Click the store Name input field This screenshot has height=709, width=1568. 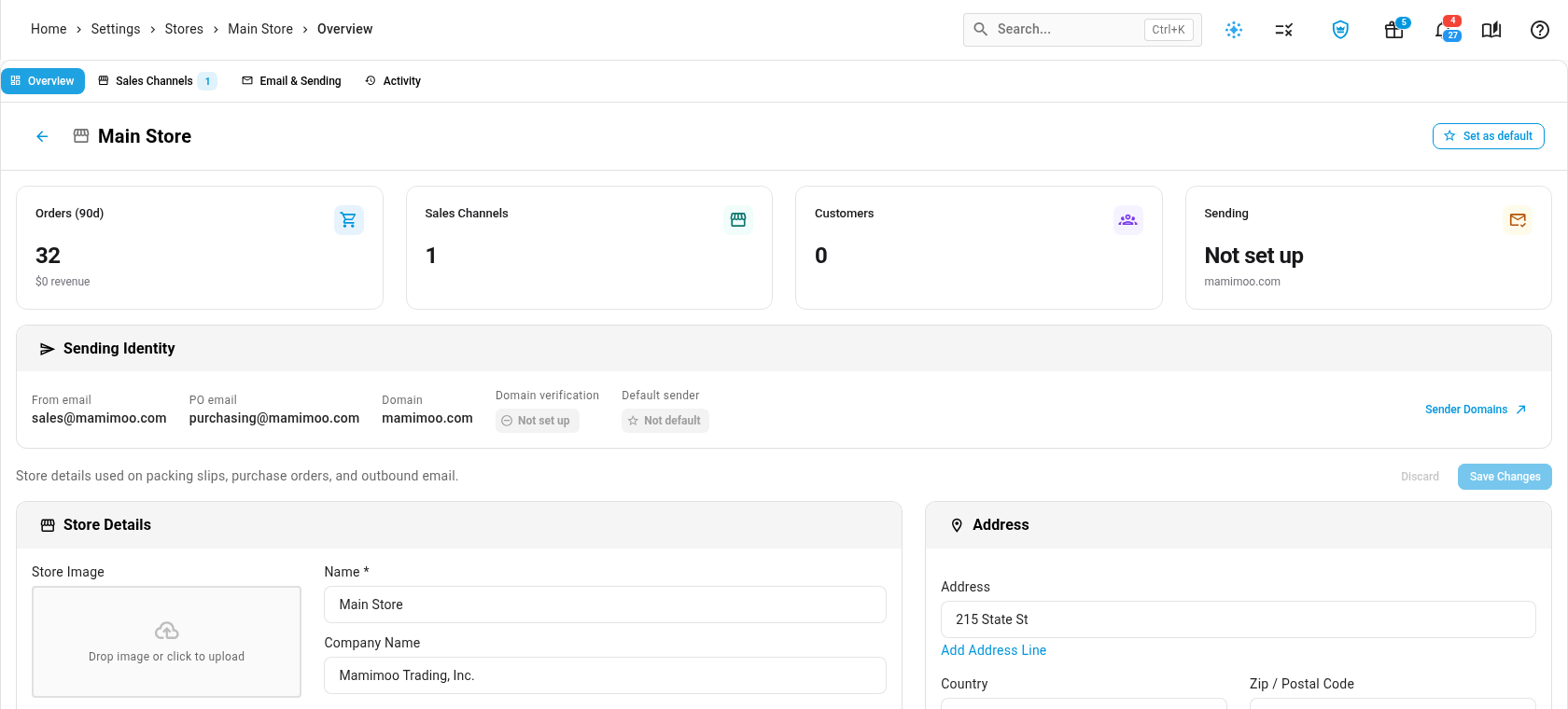(x=605, y=605)
